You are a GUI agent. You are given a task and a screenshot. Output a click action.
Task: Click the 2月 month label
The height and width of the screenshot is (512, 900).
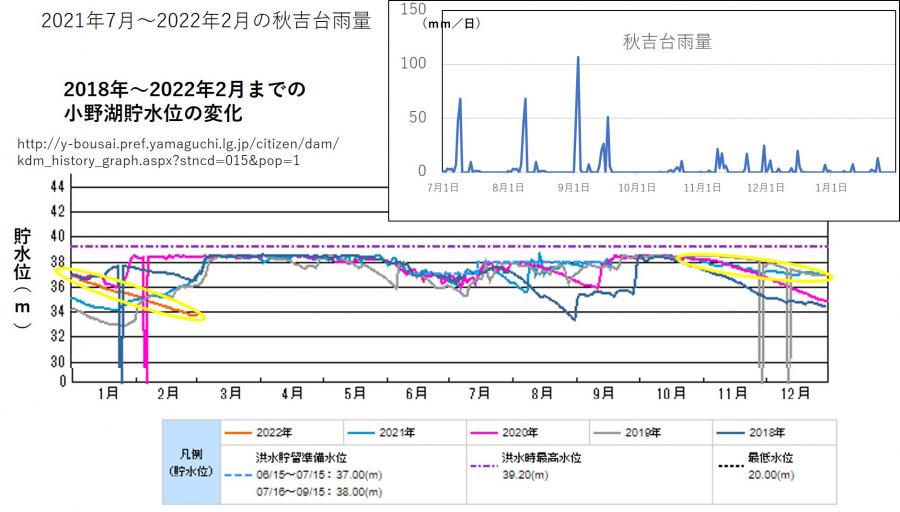tap(168, 393)
